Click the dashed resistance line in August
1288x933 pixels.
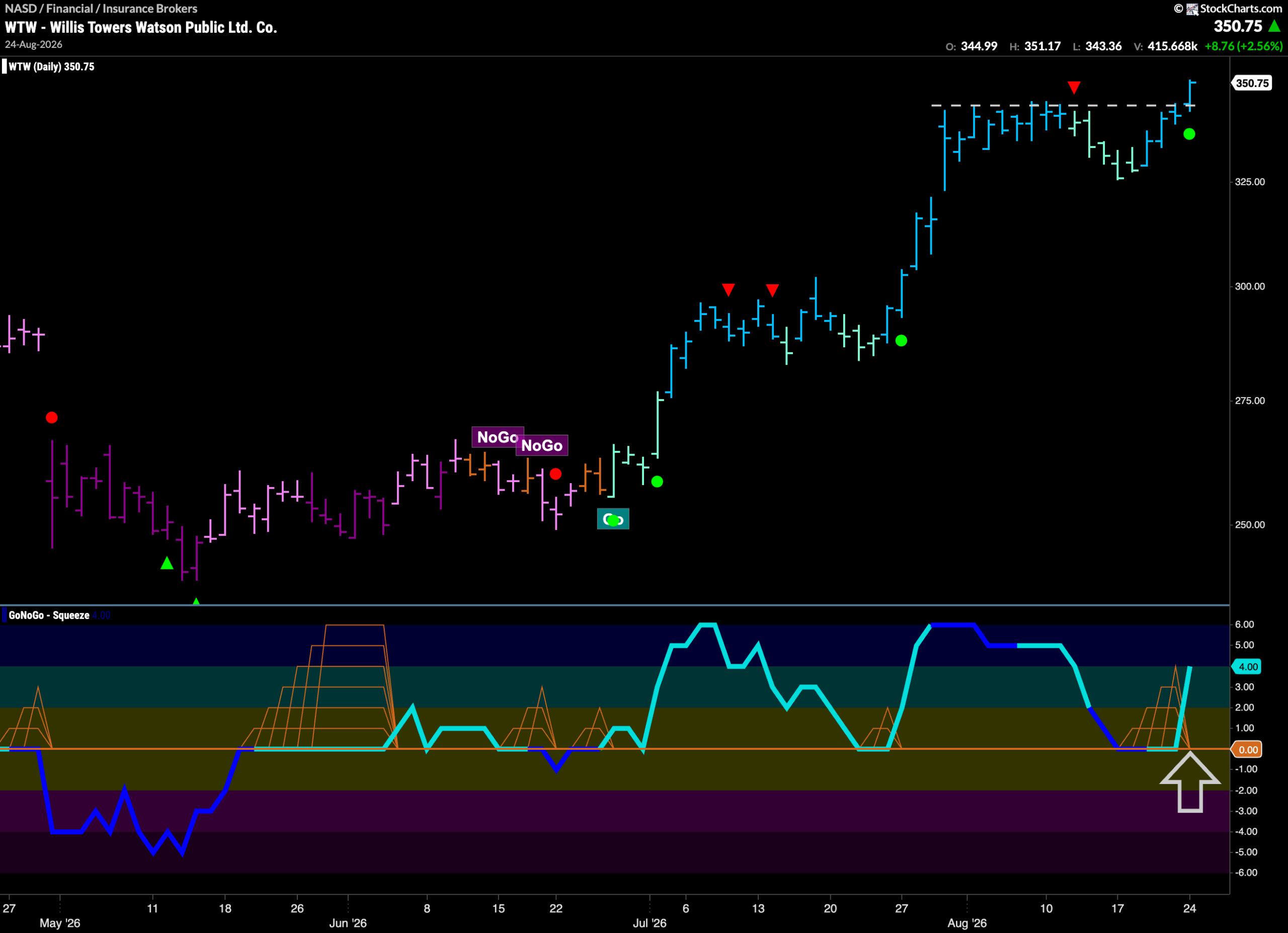point(1063,105)
